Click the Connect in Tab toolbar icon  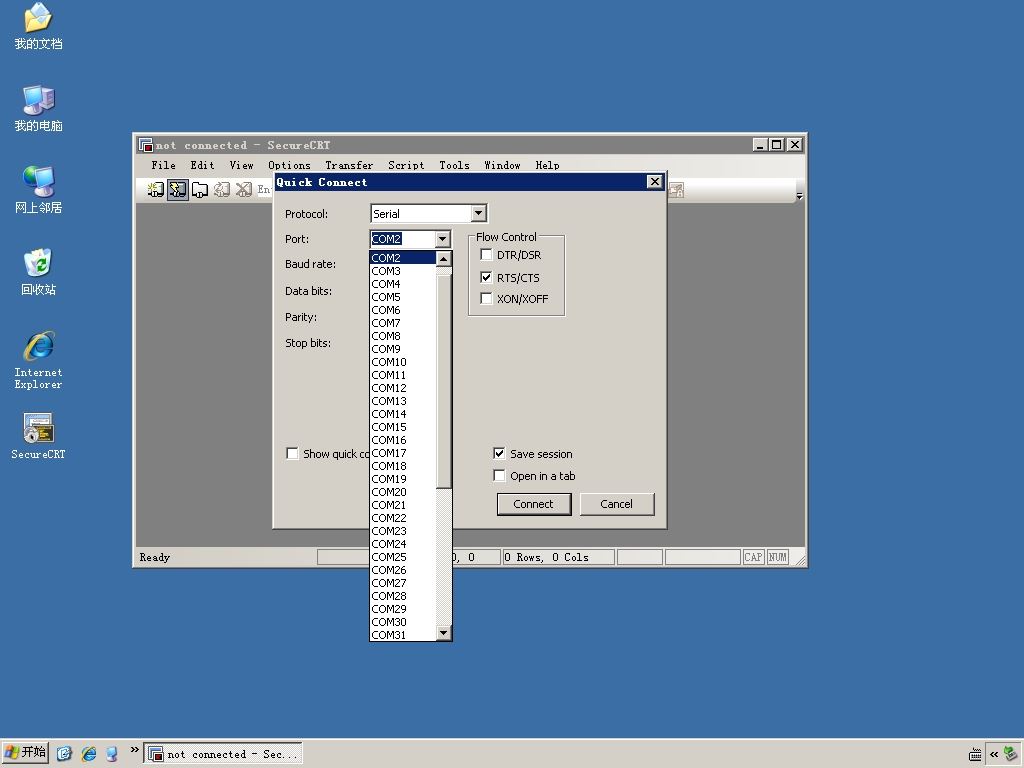(200, 190)
